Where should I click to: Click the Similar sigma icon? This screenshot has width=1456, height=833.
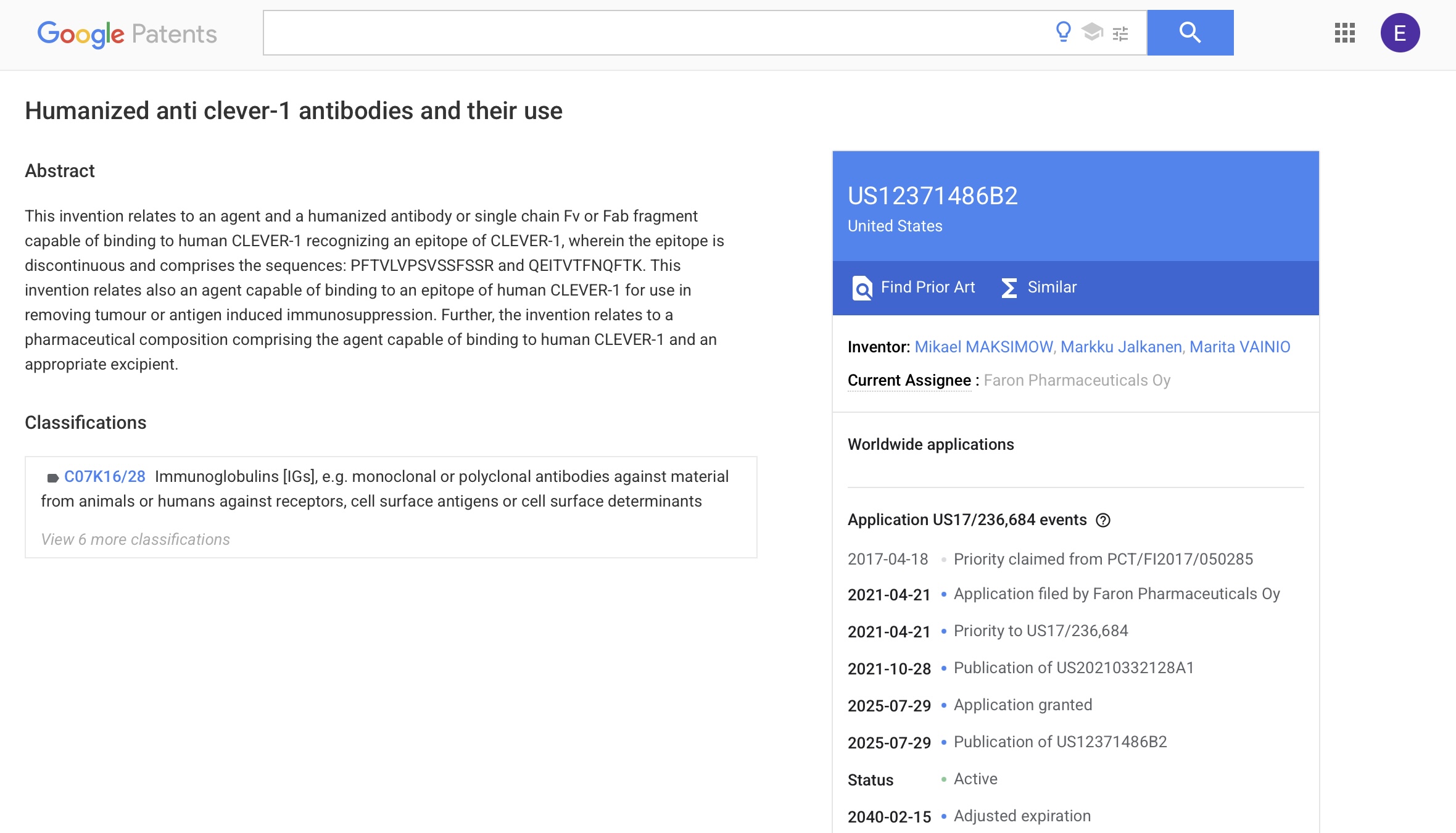coord(1009,288)
